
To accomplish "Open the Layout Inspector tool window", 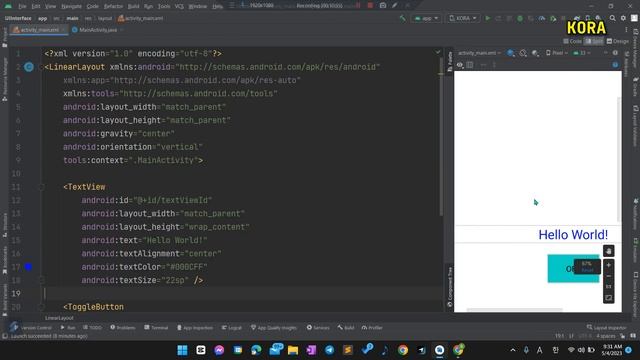I will [x=606, y=327].
